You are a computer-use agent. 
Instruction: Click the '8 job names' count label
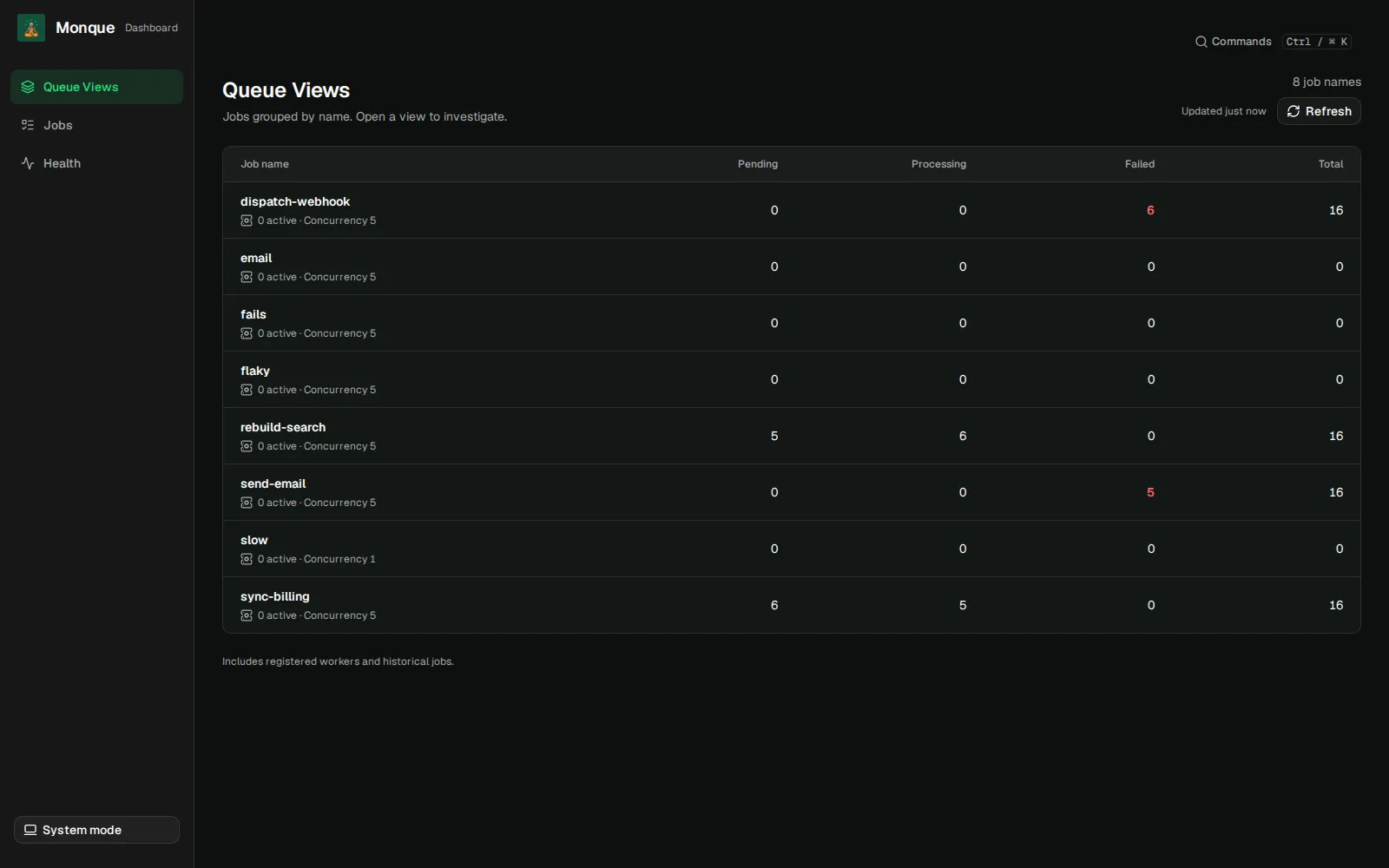coord(1326,82)
